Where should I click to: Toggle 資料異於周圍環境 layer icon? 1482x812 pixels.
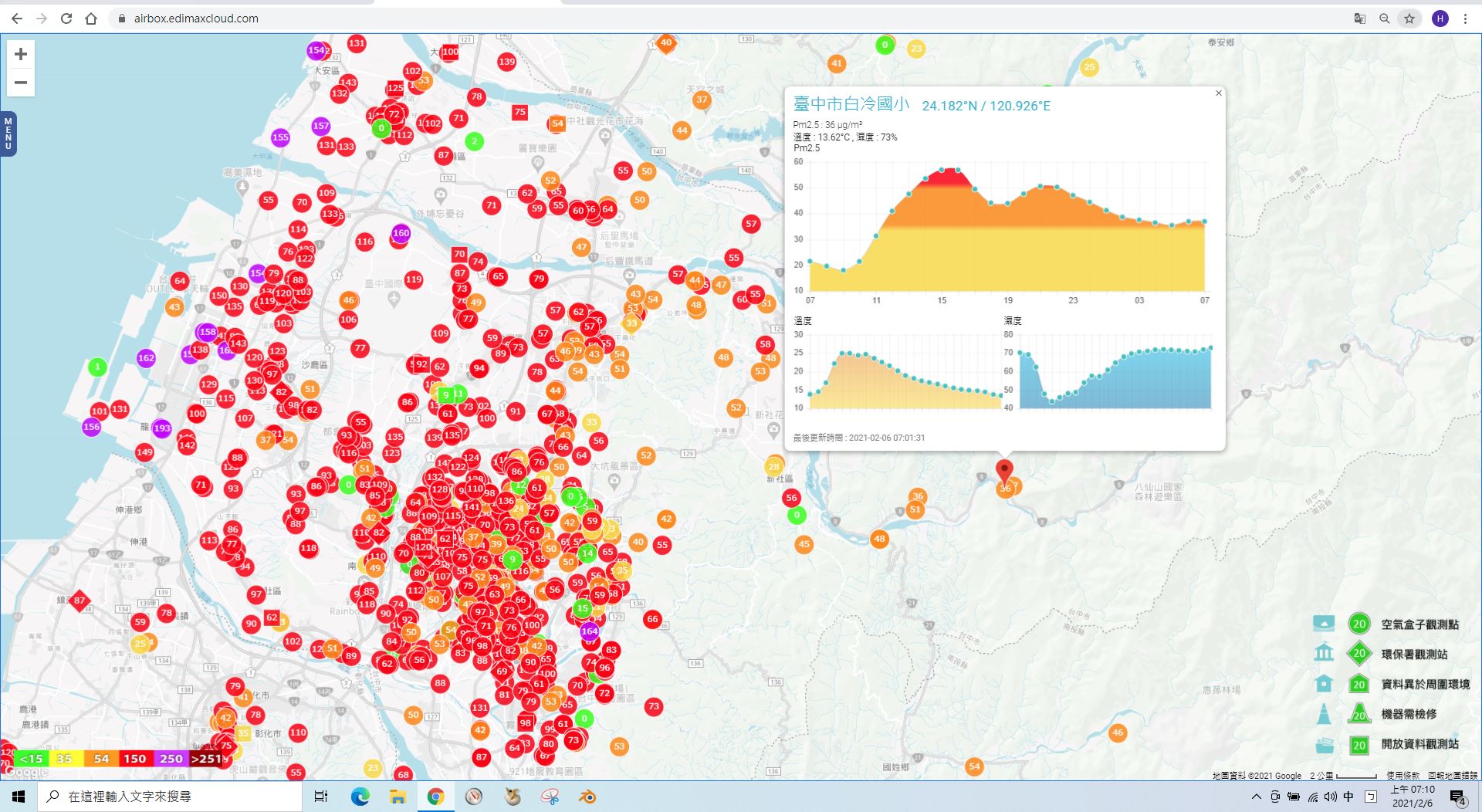point(1324,684)
